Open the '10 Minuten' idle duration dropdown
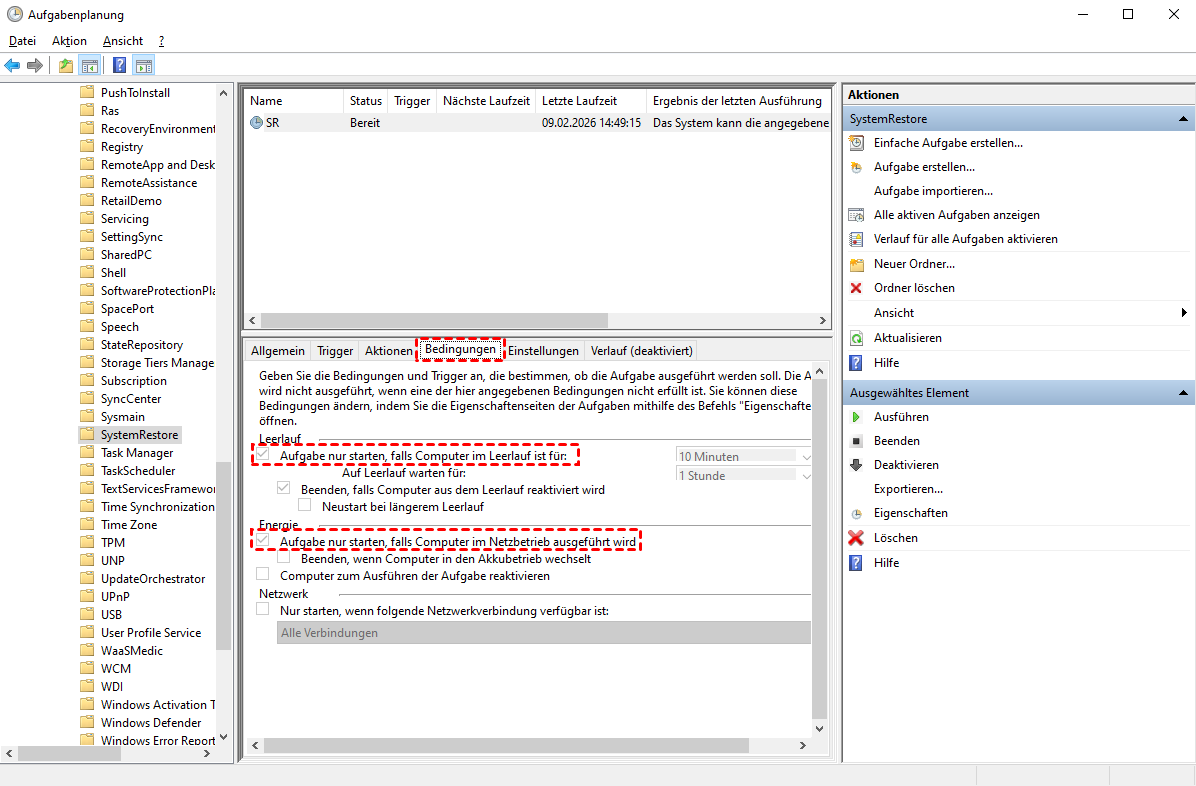Image resolution: width=1196 pixels, height=786 pixels. click(745, 456)
